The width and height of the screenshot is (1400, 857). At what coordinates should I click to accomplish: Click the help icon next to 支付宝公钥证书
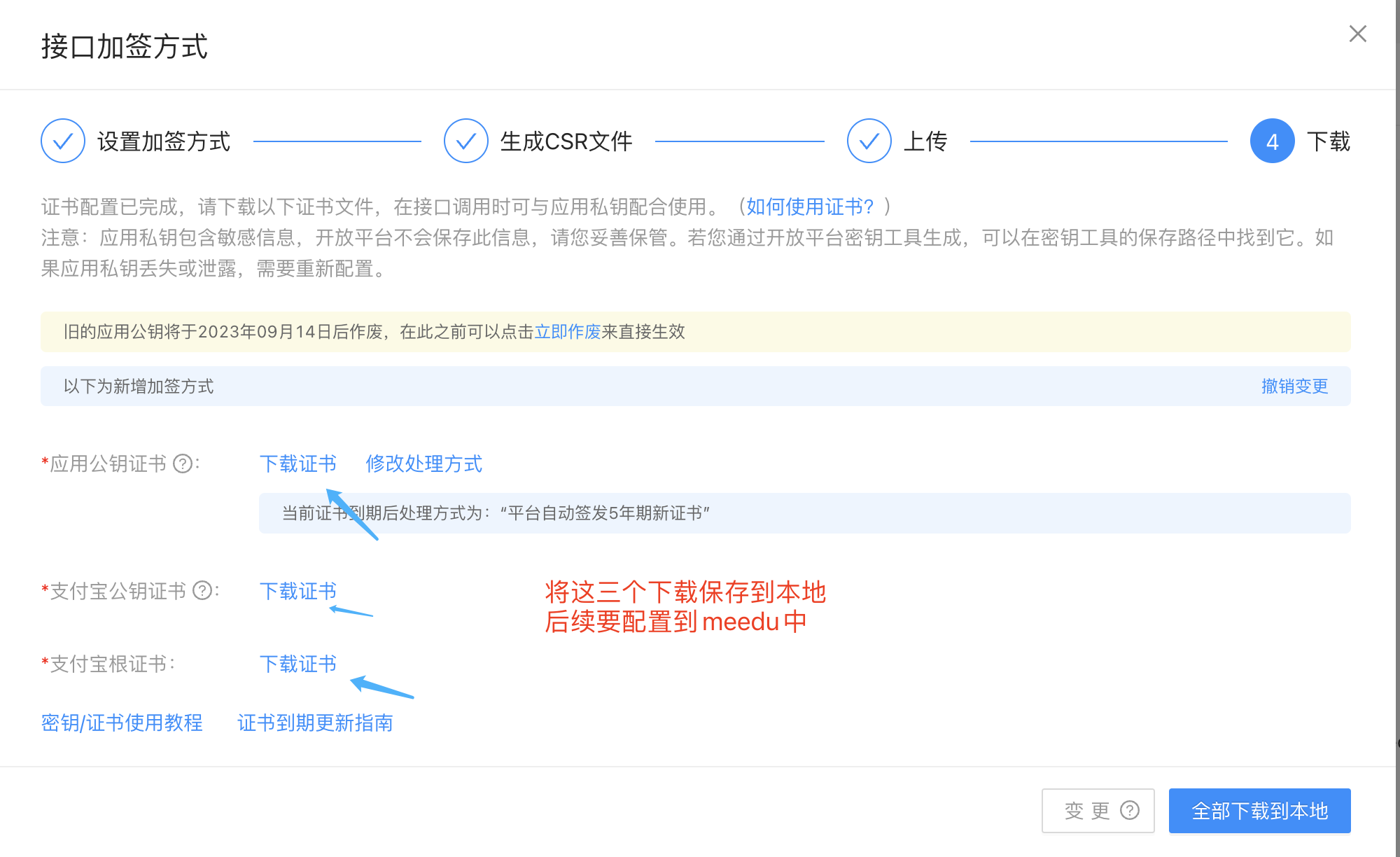click(202, 591)
